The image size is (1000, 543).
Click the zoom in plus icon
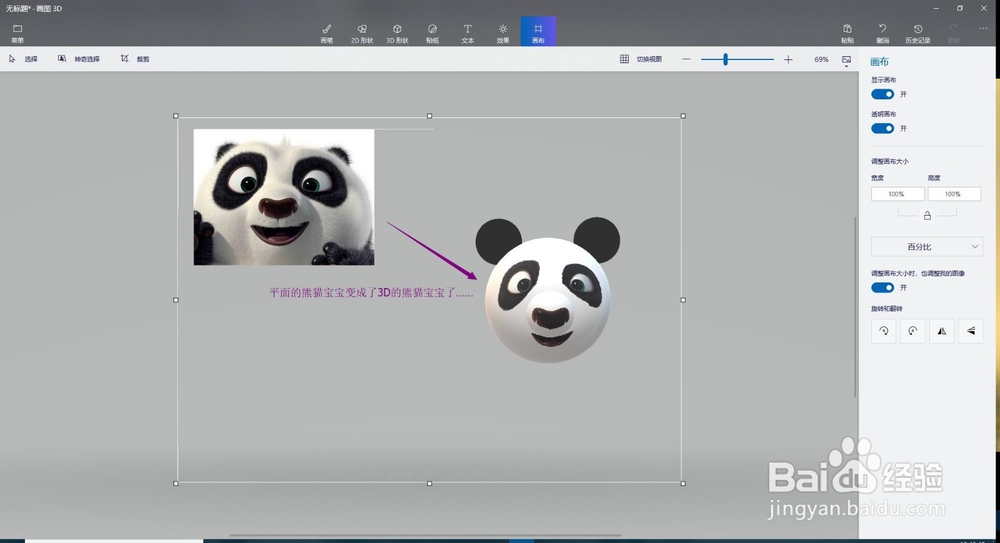pyautogui.click(x=788, y=59)
